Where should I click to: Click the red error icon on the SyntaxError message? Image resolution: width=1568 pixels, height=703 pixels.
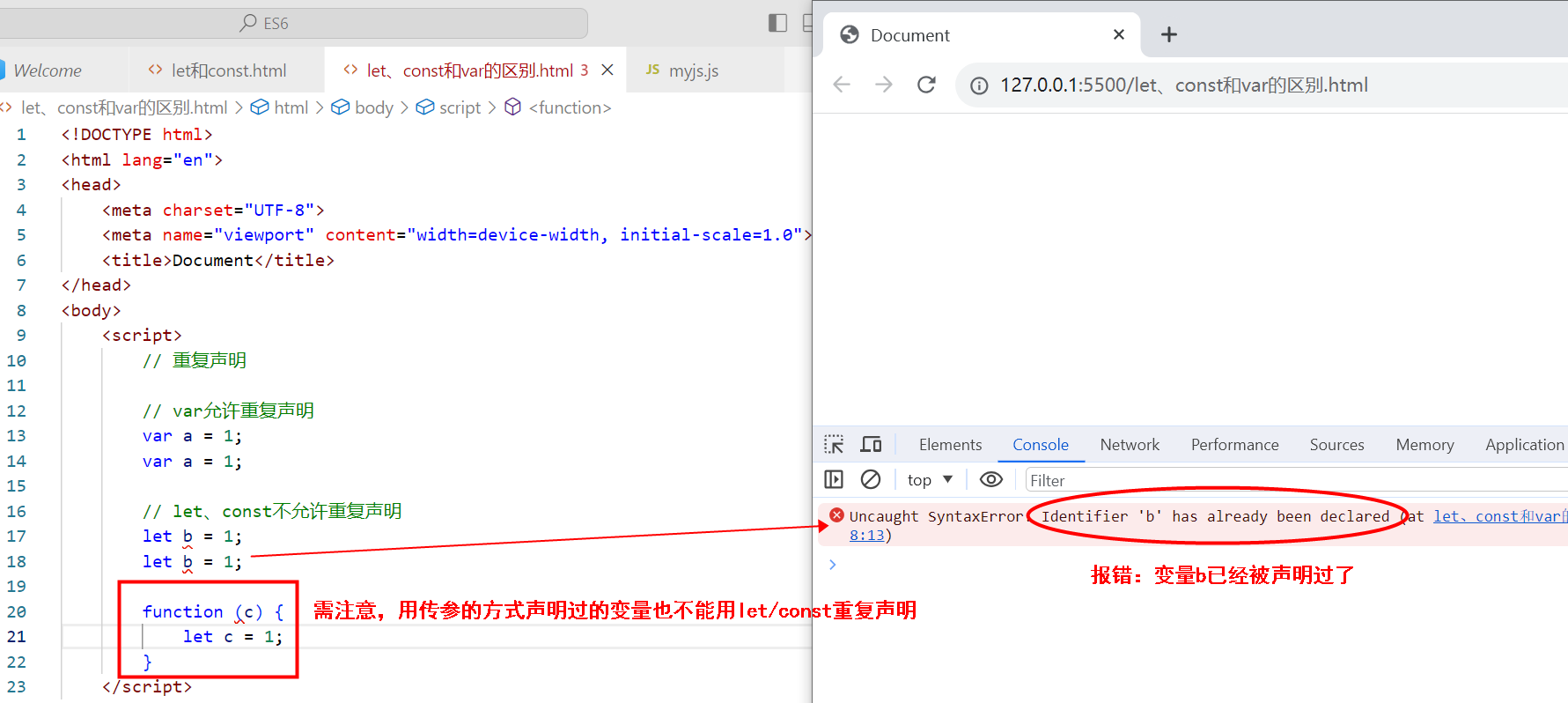pyautogui.click(x=837, y=515)
